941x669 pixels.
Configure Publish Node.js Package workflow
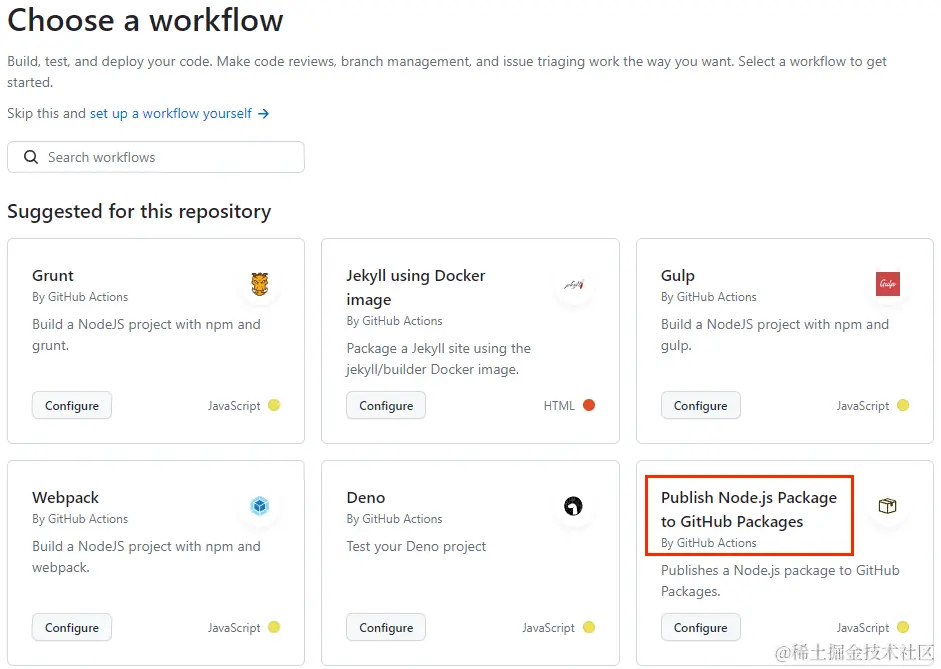click(700, 628)
